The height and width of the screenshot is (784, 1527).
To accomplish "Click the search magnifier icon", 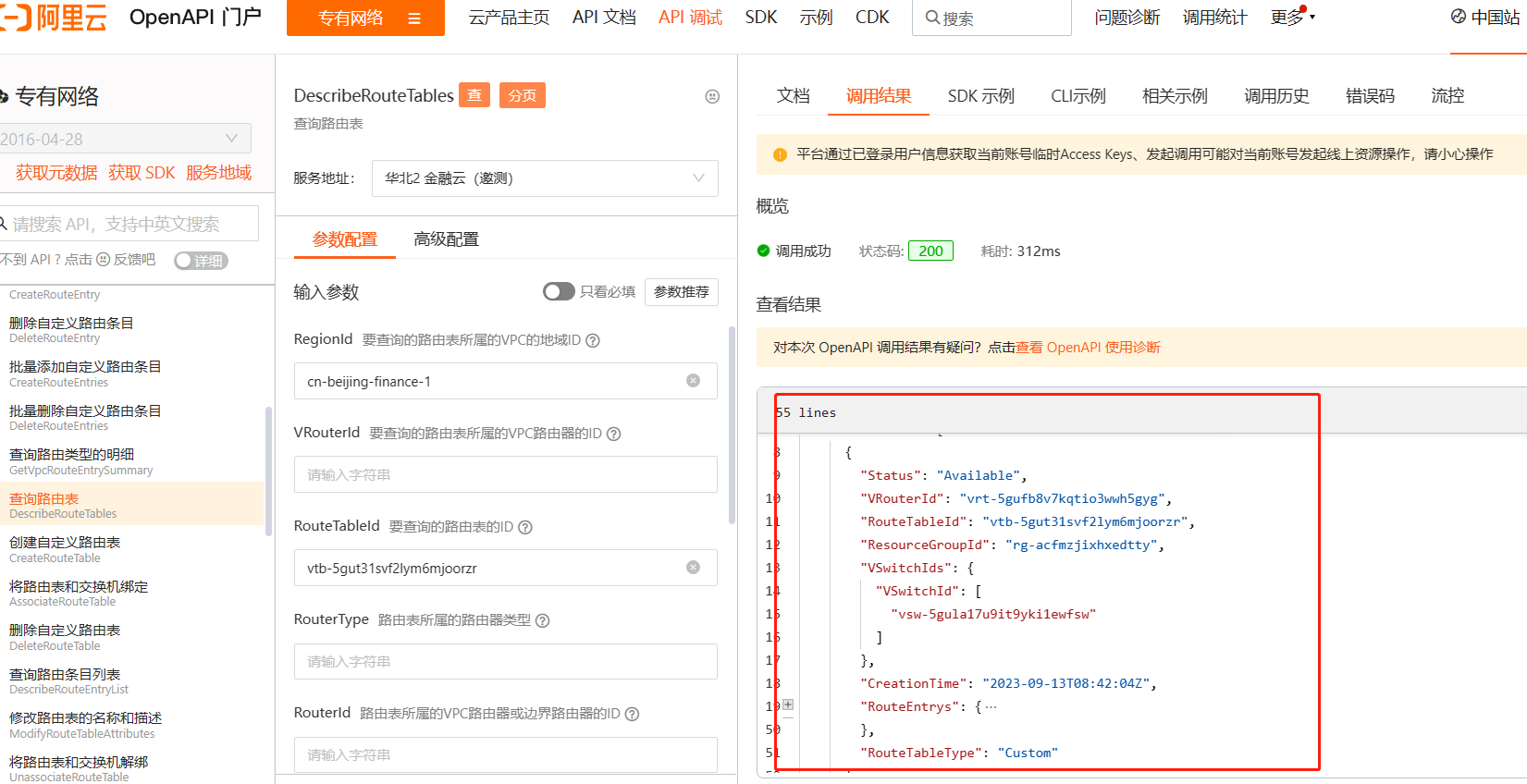I will tap(932, 18).
